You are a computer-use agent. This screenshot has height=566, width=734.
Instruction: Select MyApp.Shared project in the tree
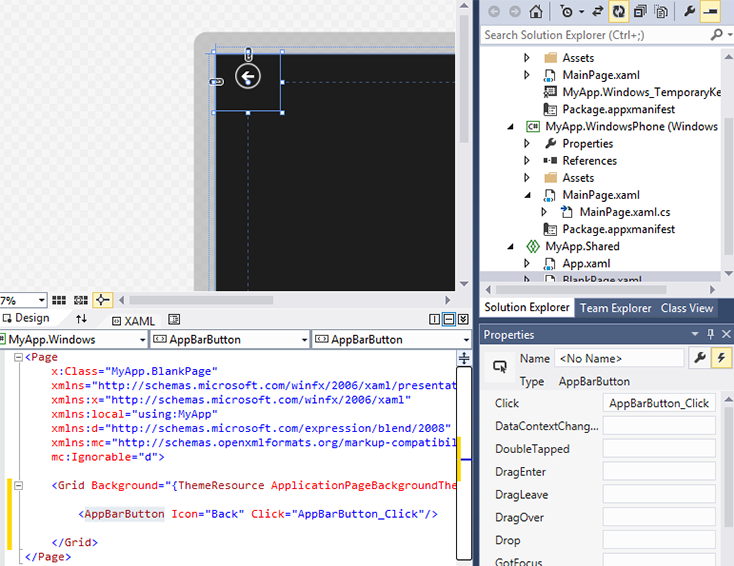click(582, 246)
